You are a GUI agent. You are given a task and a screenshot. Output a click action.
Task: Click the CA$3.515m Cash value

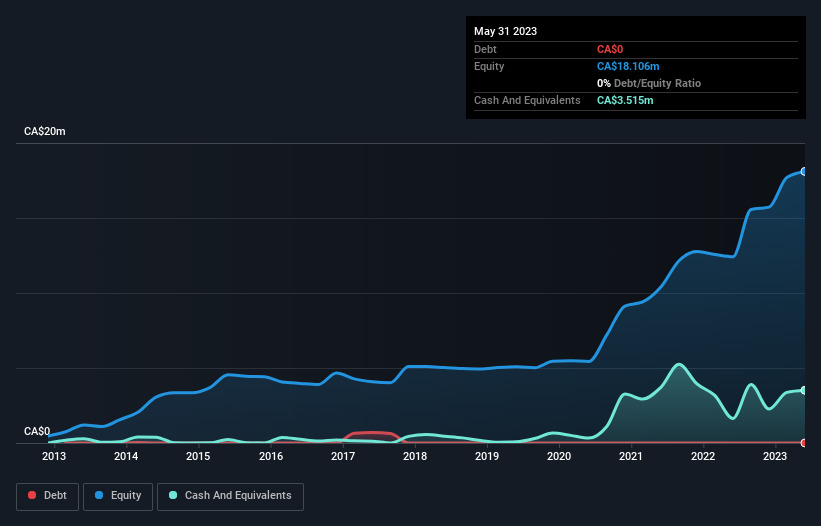(x=625, y=100)
